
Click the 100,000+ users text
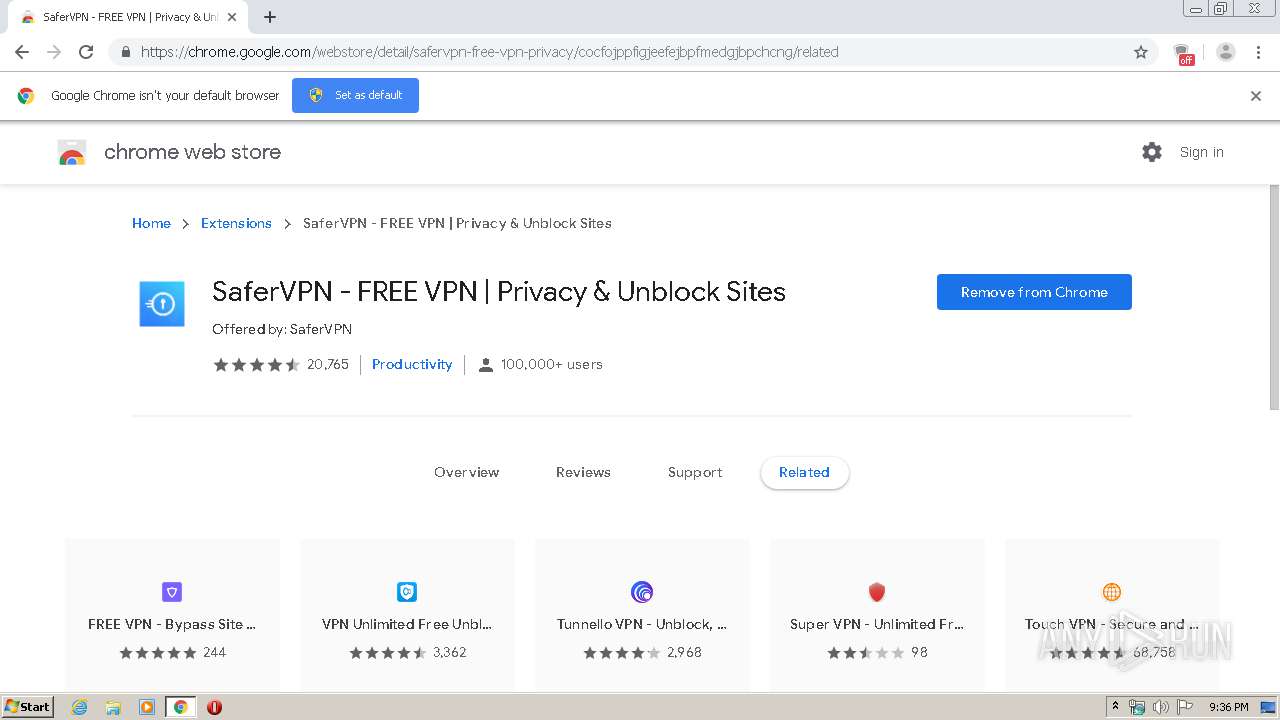pos(551,364)
